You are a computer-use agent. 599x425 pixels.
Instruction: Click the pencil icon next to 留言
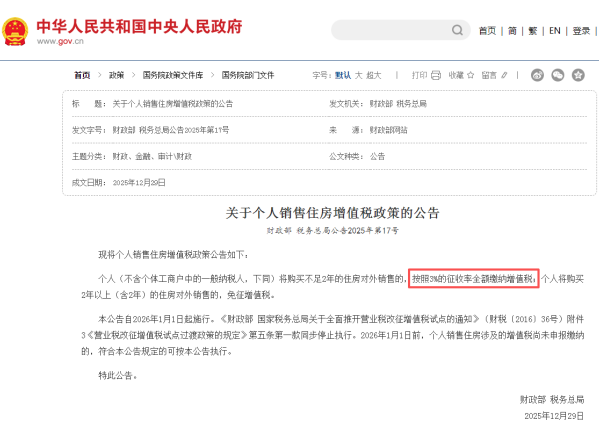[504, 75]
